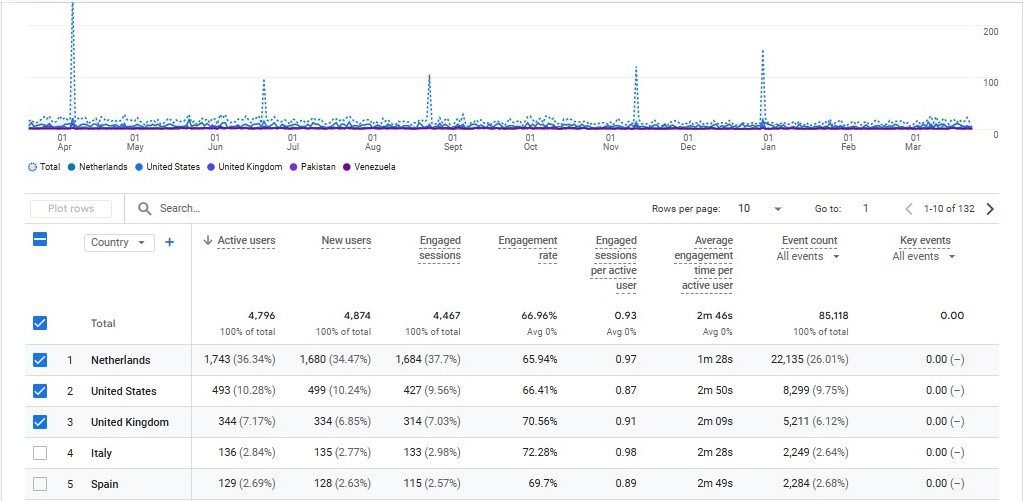Deselect all rows with header checkbox

coord(40,240)
